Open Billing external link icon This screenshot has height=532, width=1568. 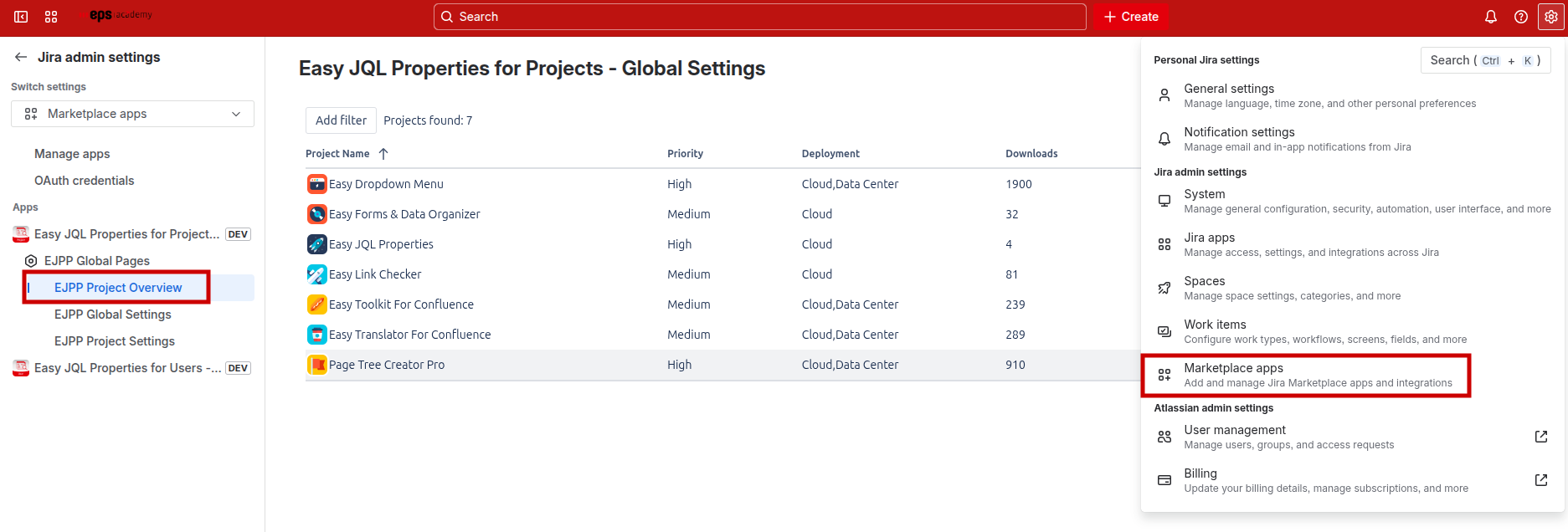click(x=1541, y=480)
